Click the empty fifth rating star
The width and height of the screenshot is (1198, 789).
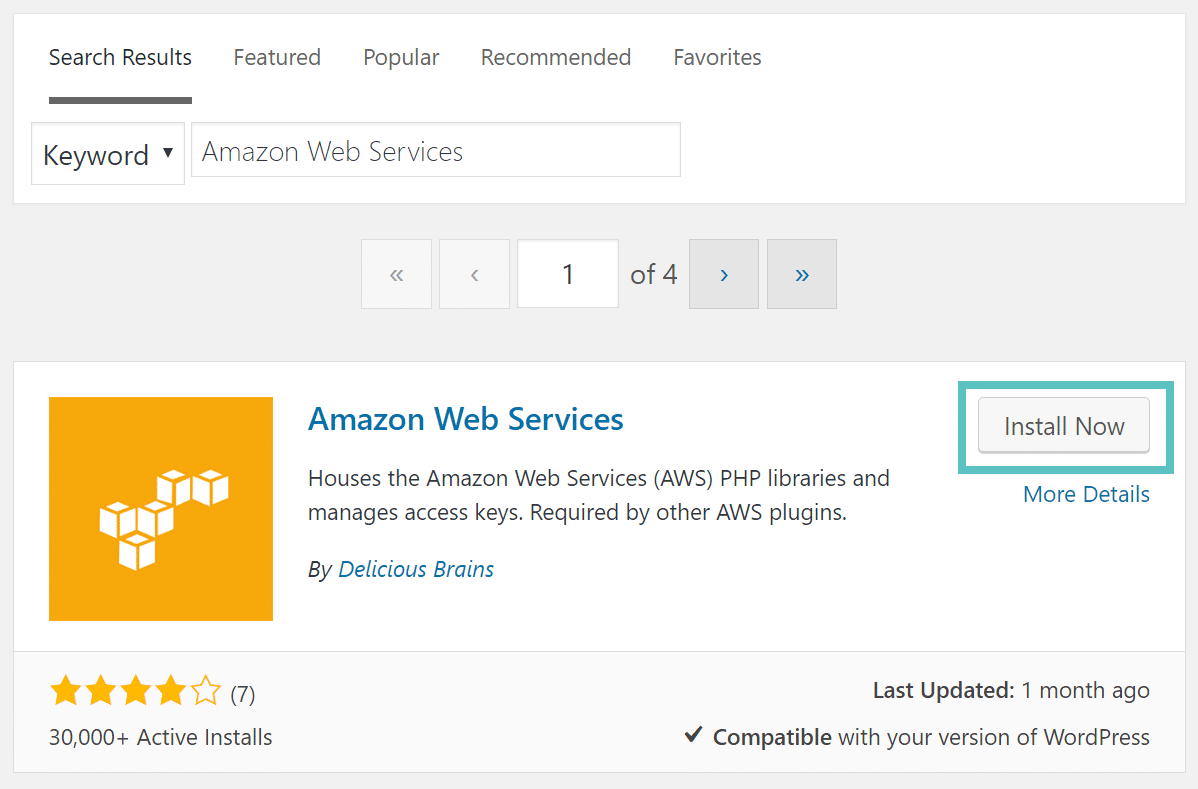click(205, 690)
